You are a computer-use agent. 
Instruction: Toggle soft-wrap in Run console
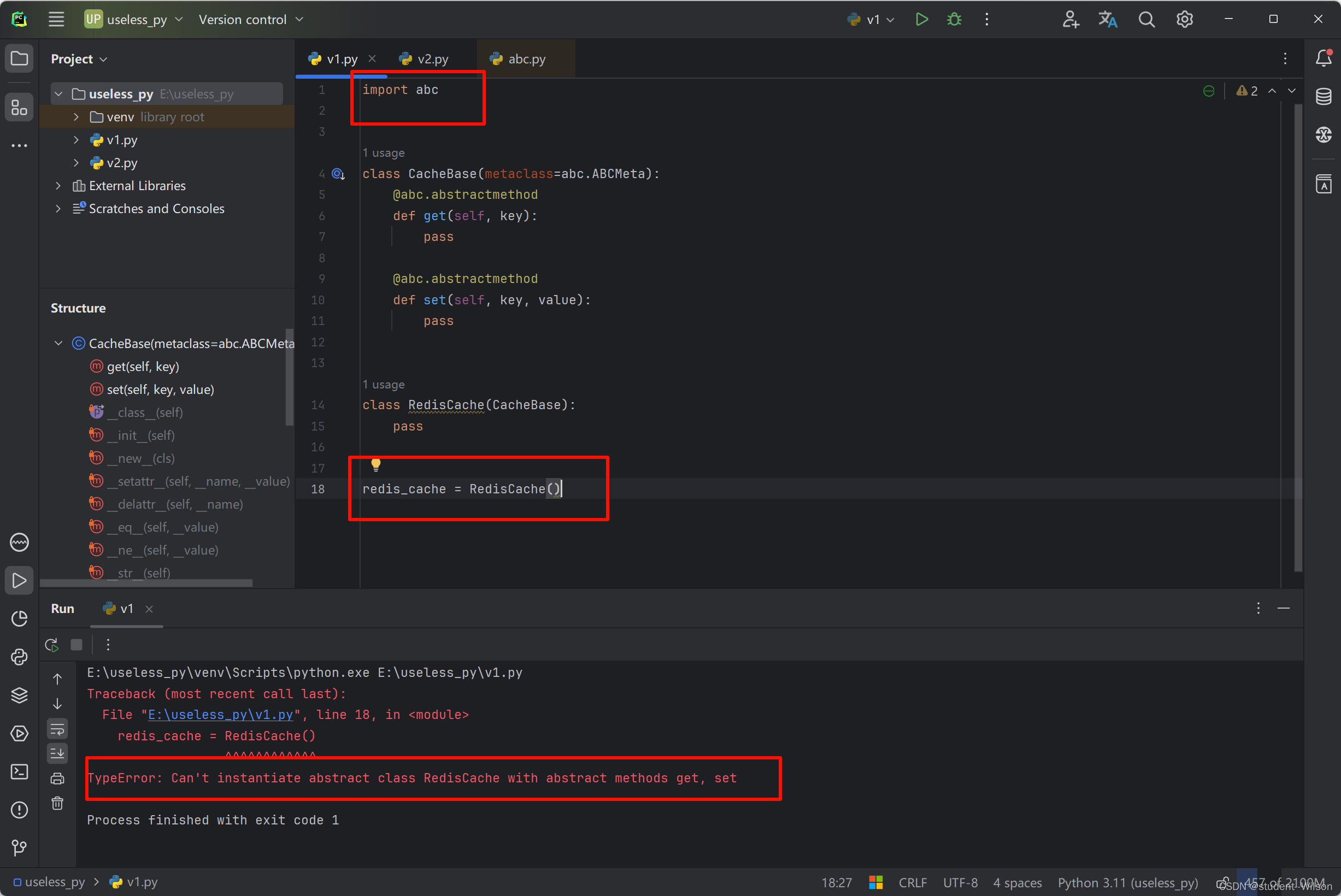58,729
